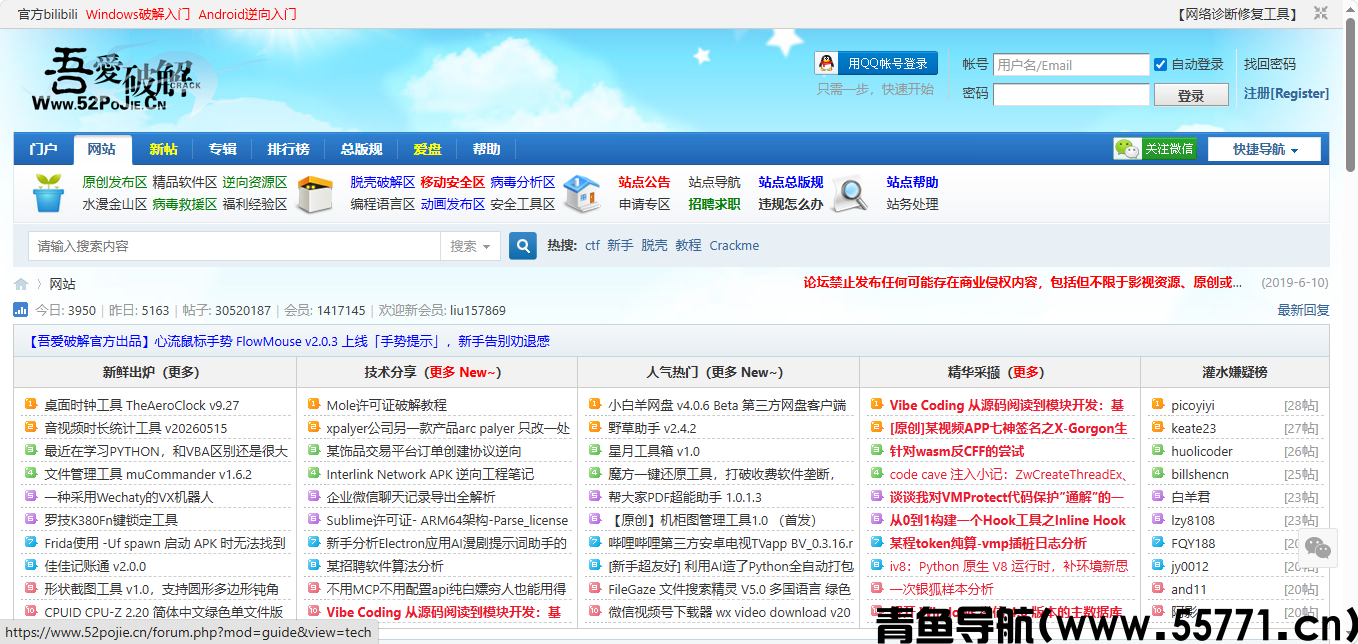
Task: Click the hot search term Crackme
Action: pos(735,245)
